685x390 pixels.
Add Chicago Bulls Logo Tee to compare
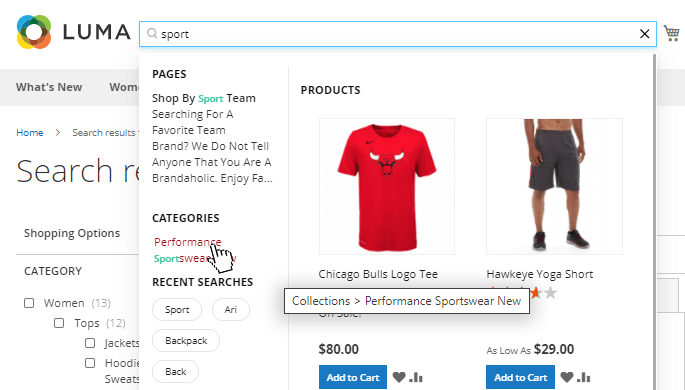(x=415, y=377)
